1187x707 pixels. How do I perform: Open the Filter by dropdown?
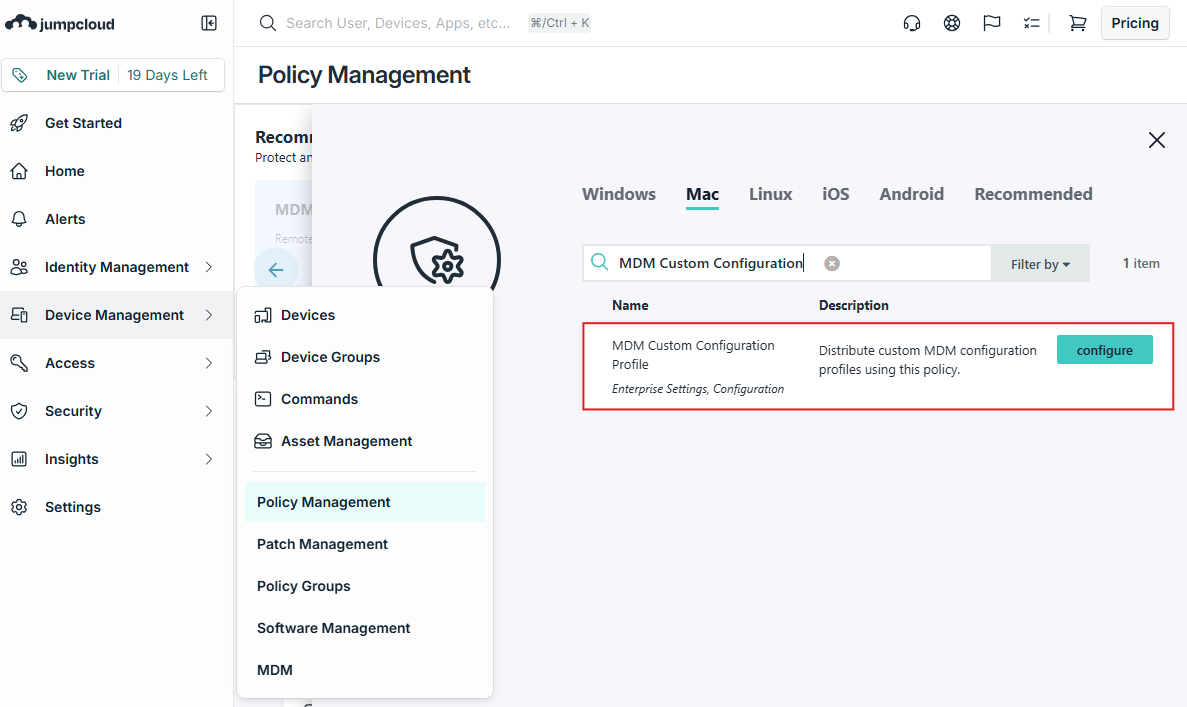click(x=1040, y=263)
